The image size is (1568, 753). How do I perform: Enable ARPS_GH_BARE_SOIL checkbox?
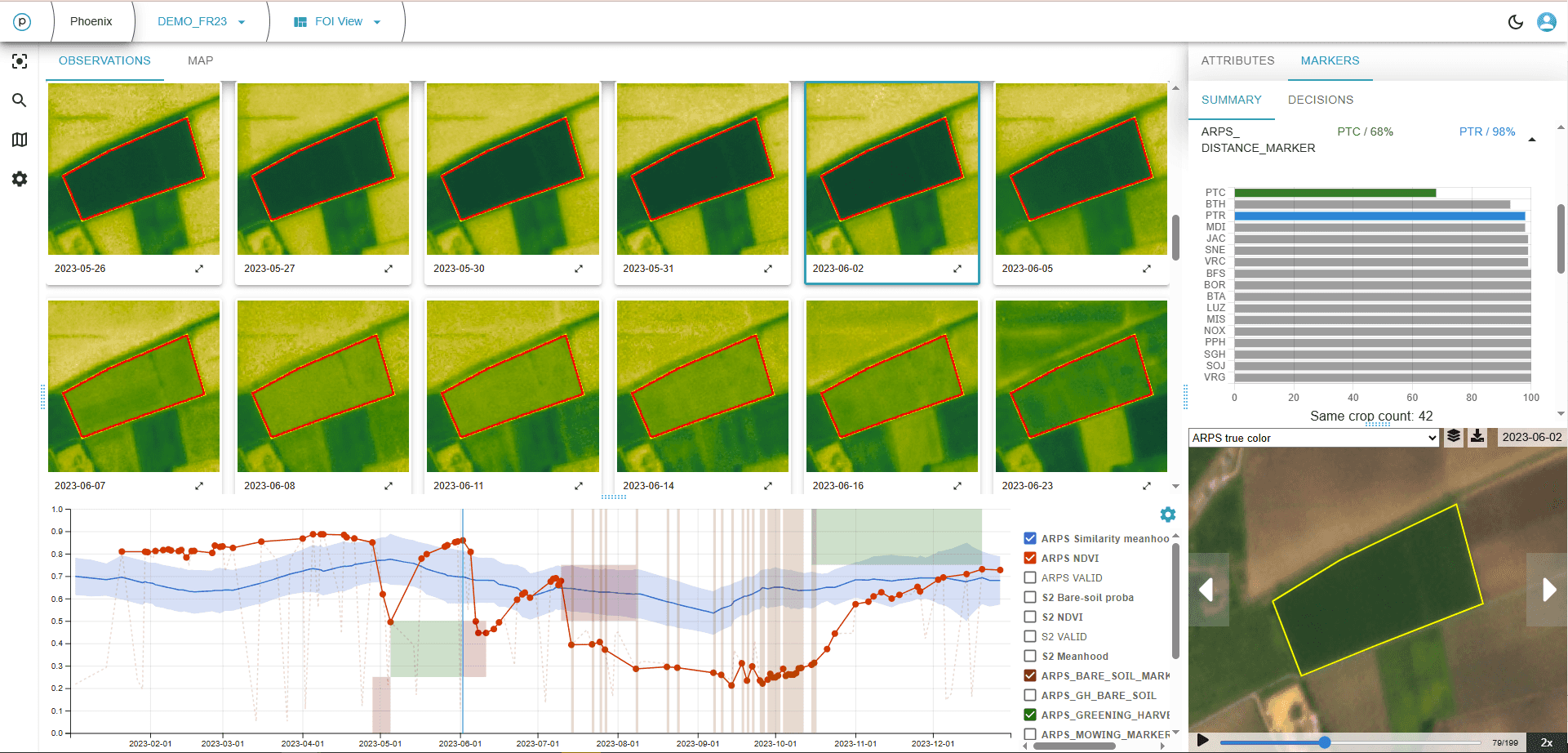(1030, 695)
